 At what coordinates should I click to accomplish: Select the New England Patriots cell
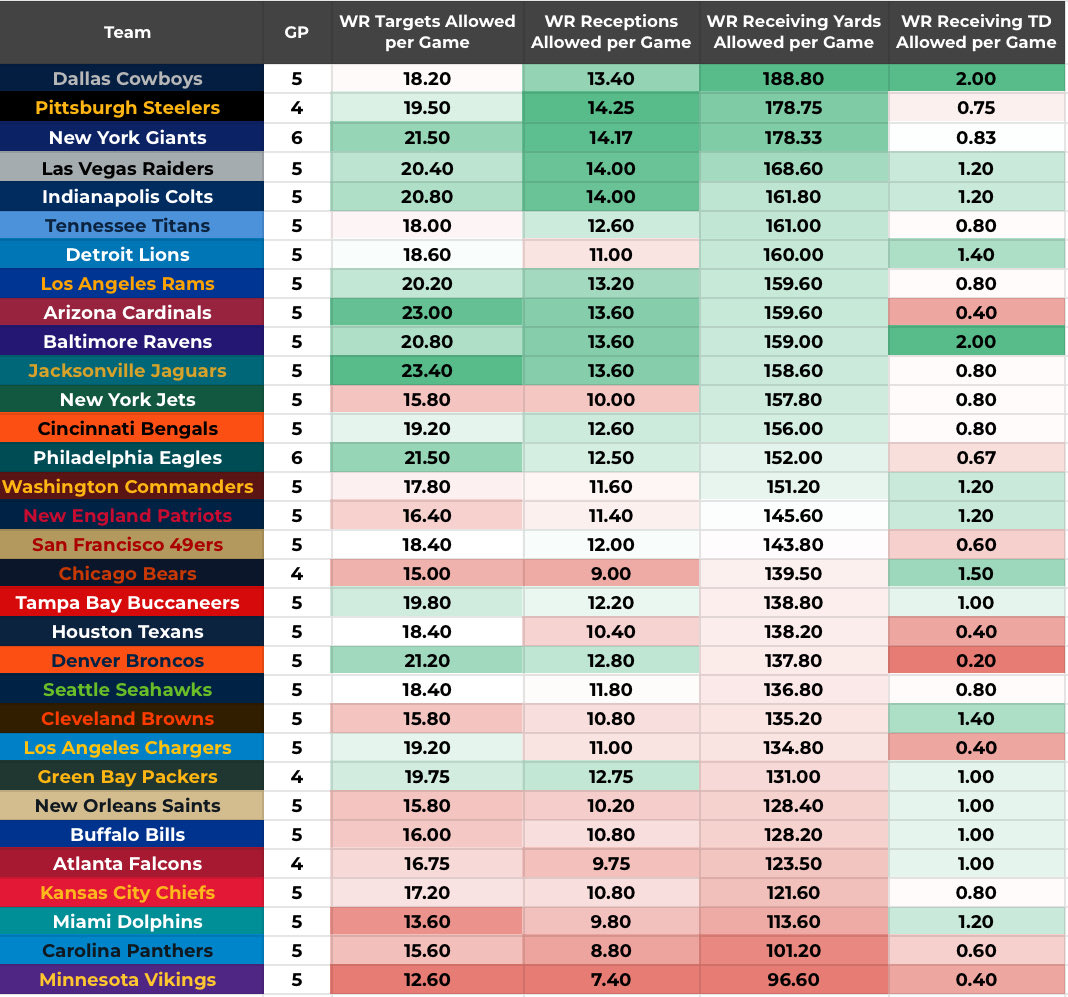click(x=131, y=516)
